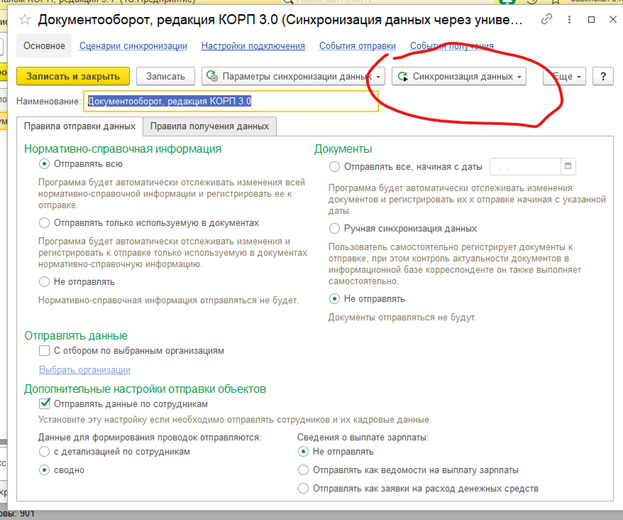Viewport: 623px width, 520px height.
Task: Open Выбрать организации link
Action: (x=85, y=370)
